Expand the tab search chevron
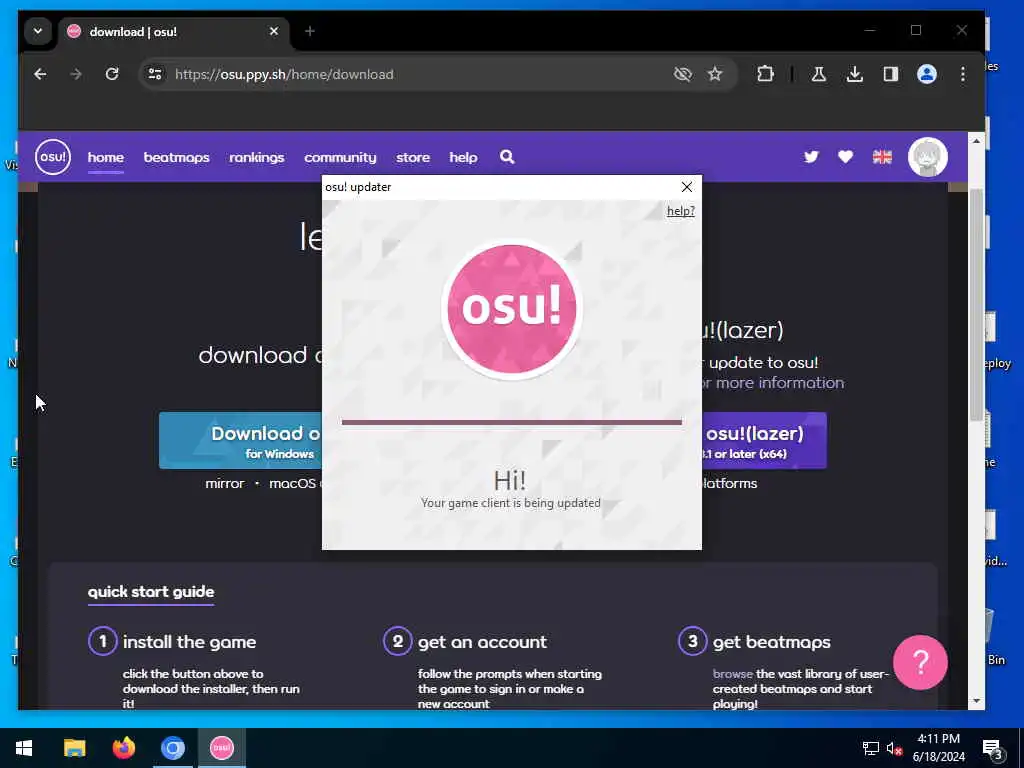The image size is (1024, 768). [x=38, y=31]
